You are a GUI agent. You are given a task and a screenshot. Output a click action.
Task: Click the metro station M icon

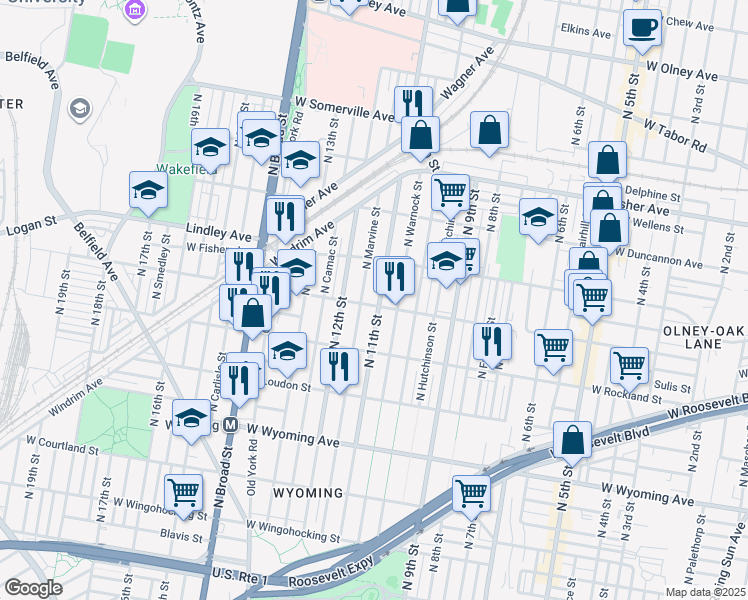[230, 424]
